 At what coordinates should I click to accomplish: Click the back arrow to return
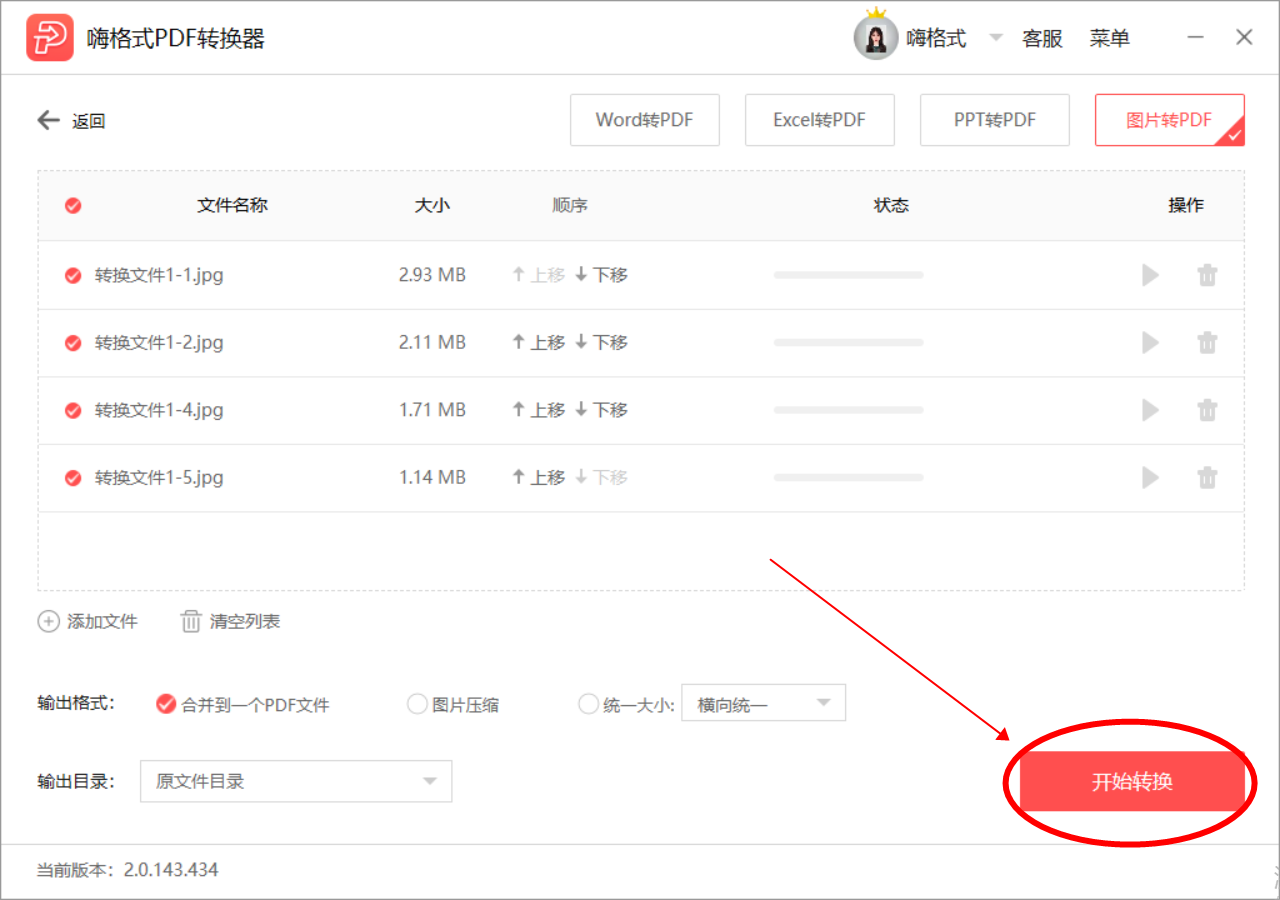tap(48, 120)
